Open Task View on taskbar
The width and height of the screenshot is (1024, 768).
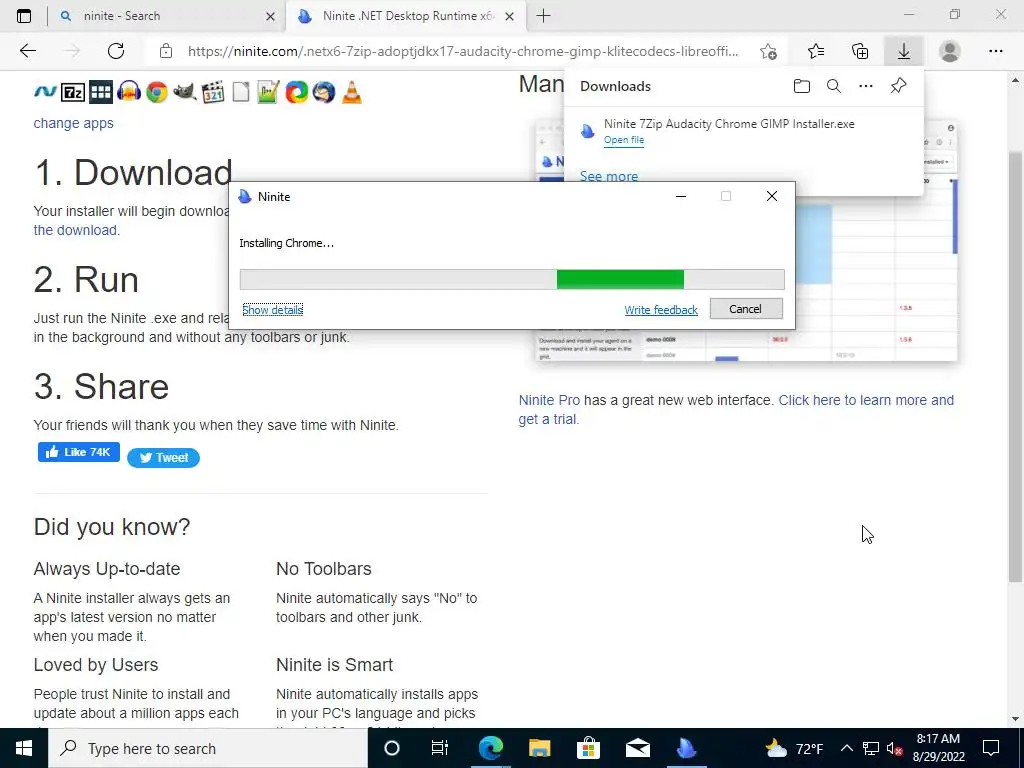point(440,748)
